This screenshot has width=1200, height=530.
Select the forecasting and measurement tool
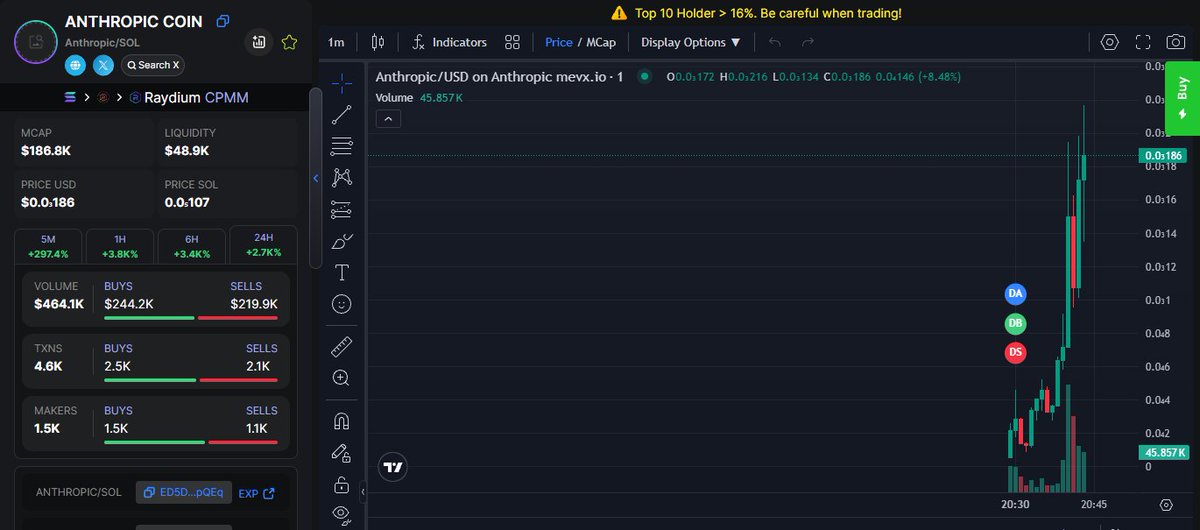[x=342, y=209]
